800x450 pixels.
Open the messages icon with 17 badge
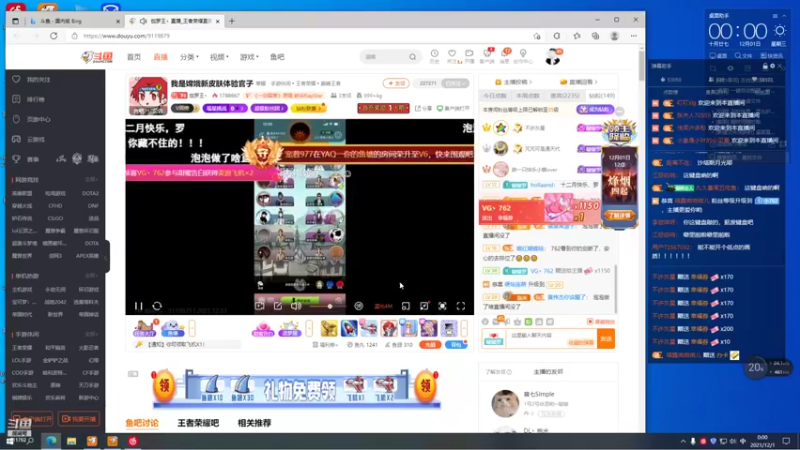(505, 56)
